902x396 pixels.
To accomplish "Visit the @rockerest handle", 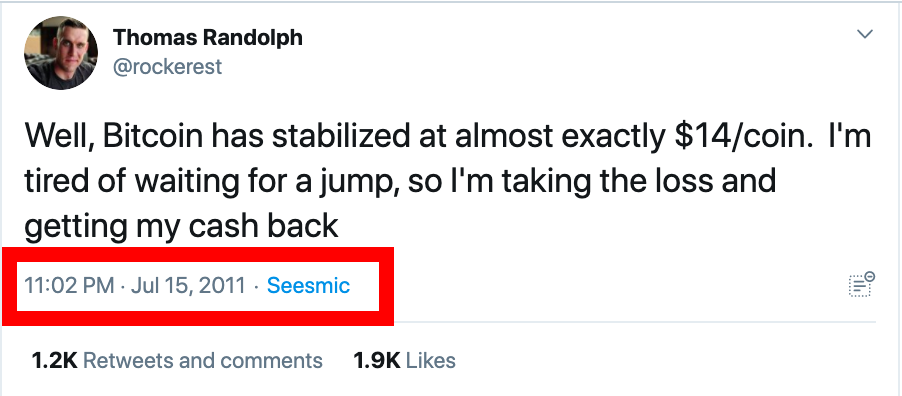I will point(167,67).
